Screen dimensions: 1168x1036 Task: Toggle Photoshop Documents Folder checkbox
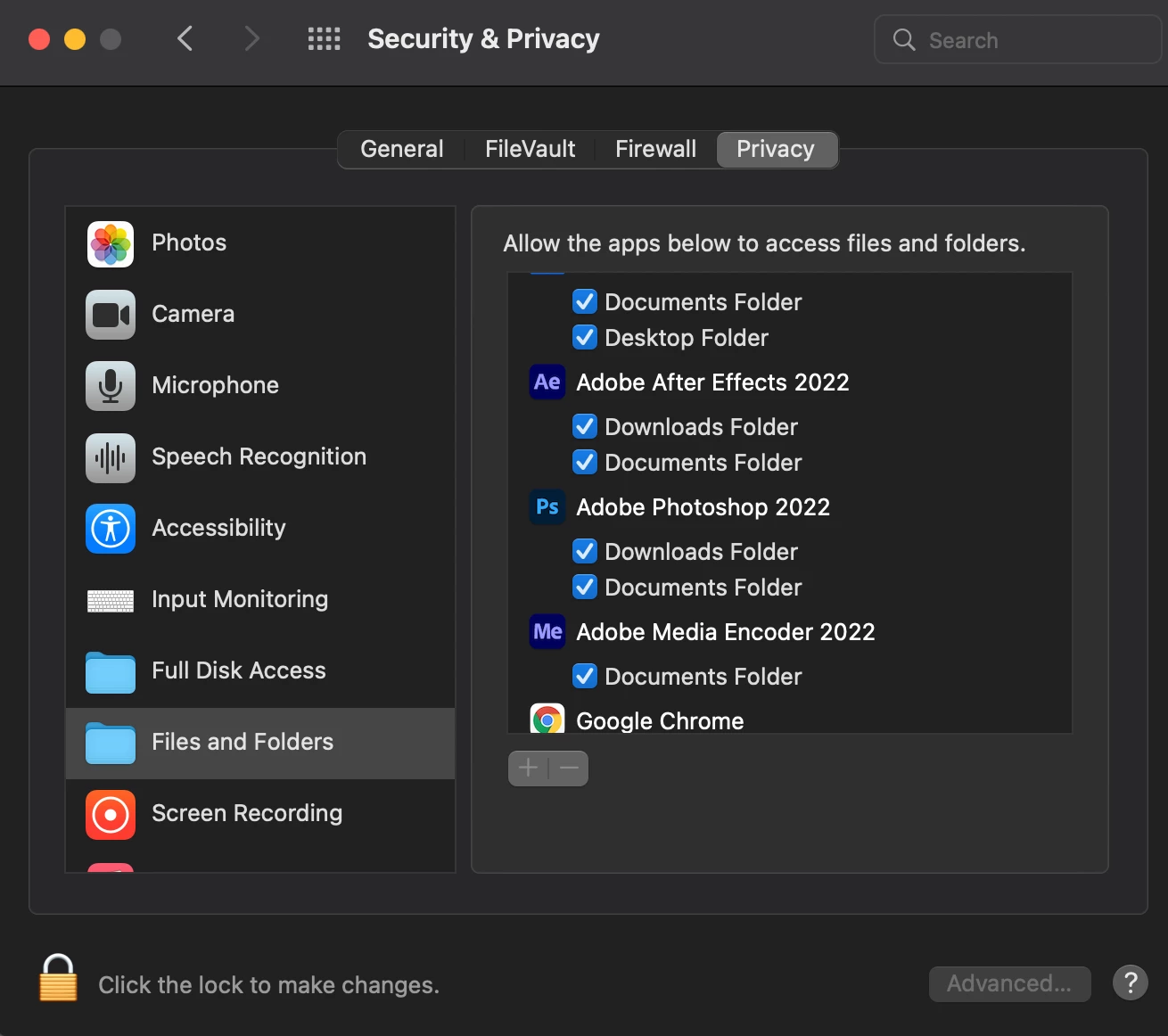(585, 587)
